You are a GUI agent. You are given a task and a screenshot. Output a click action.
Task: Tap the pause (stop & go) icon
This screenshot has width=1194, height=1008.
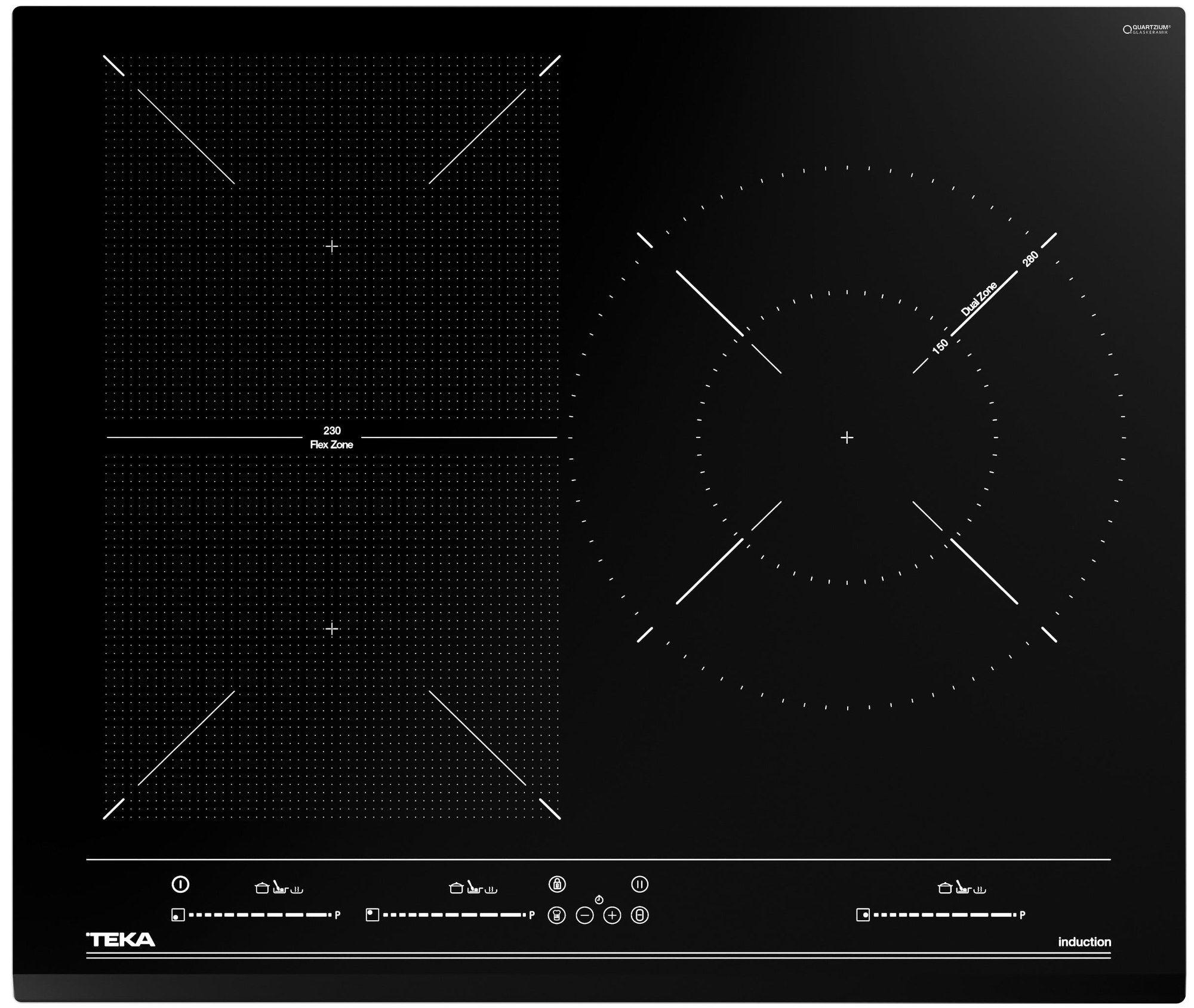639,884
